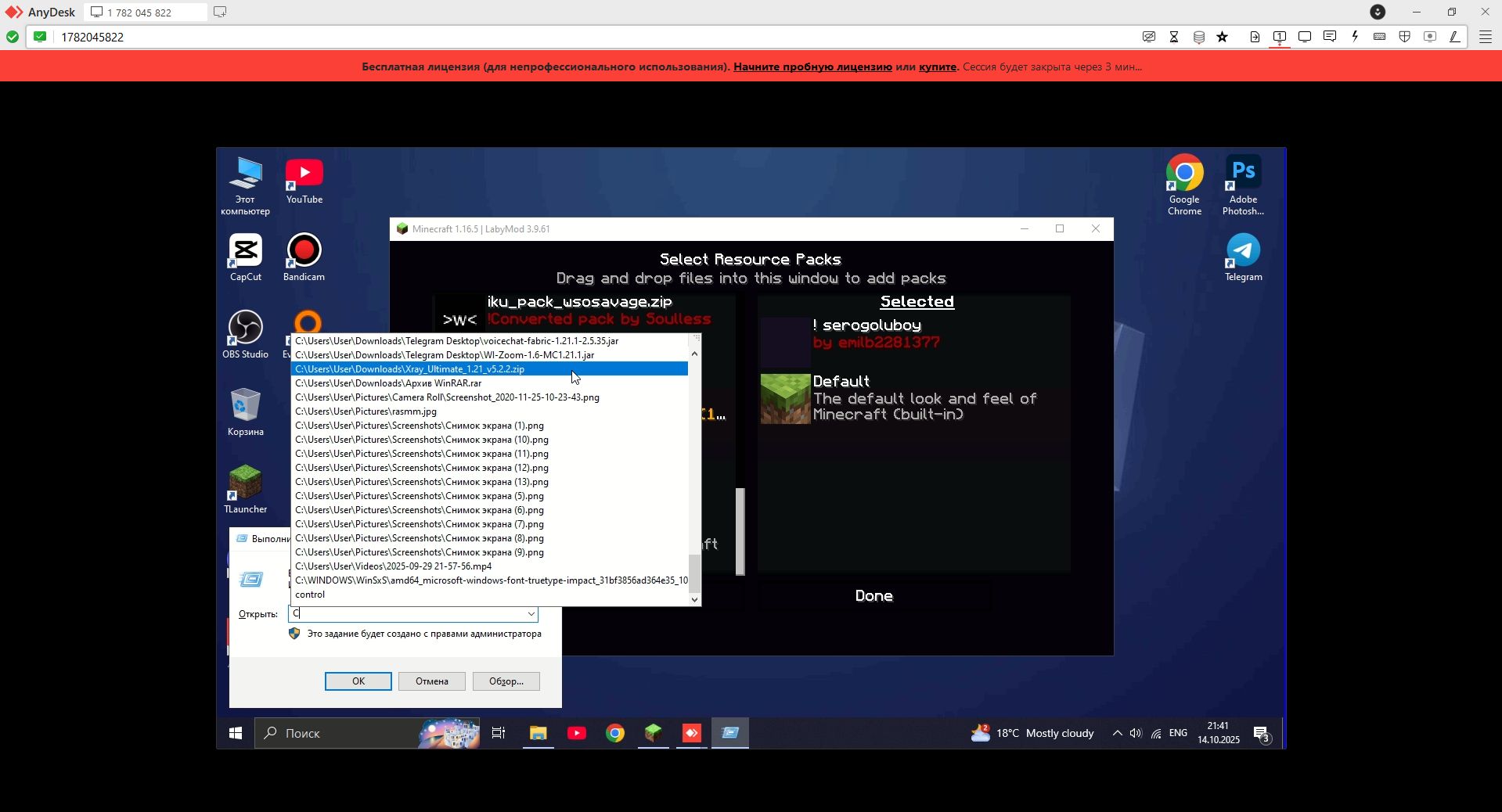The image size is (1502, 812).
Task: Click the Открыть text input field
Action: (407, 614)
